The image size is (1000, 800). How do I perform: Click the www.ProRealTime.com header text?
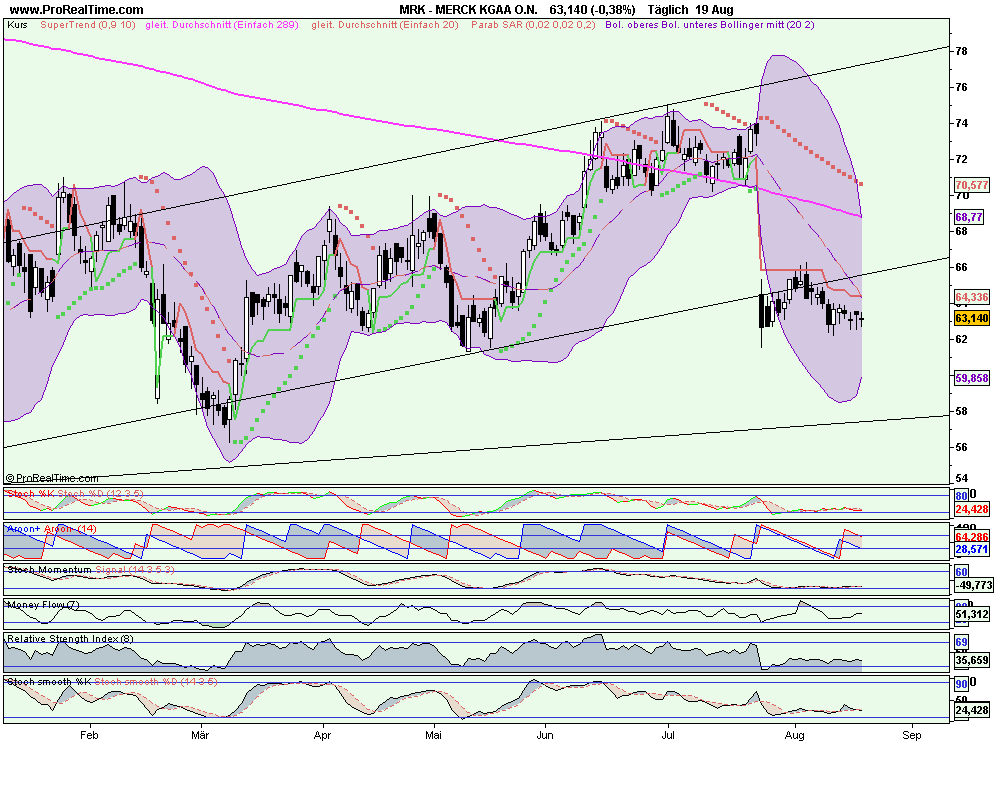[77, 10]
